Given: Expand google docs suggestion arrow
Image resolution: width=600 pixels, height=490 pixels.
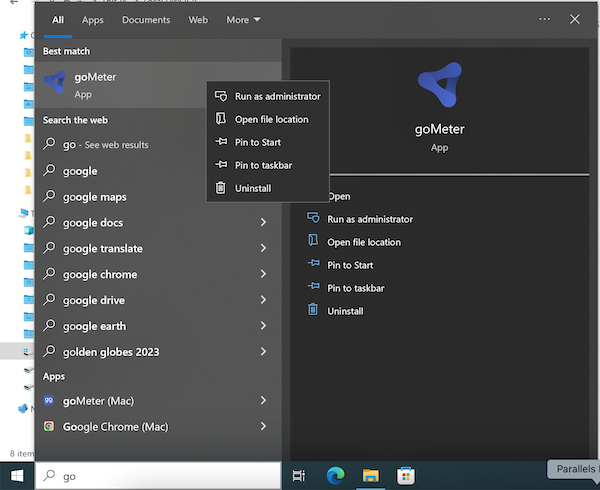Looking at the screenshot, I should coord(263,222).
